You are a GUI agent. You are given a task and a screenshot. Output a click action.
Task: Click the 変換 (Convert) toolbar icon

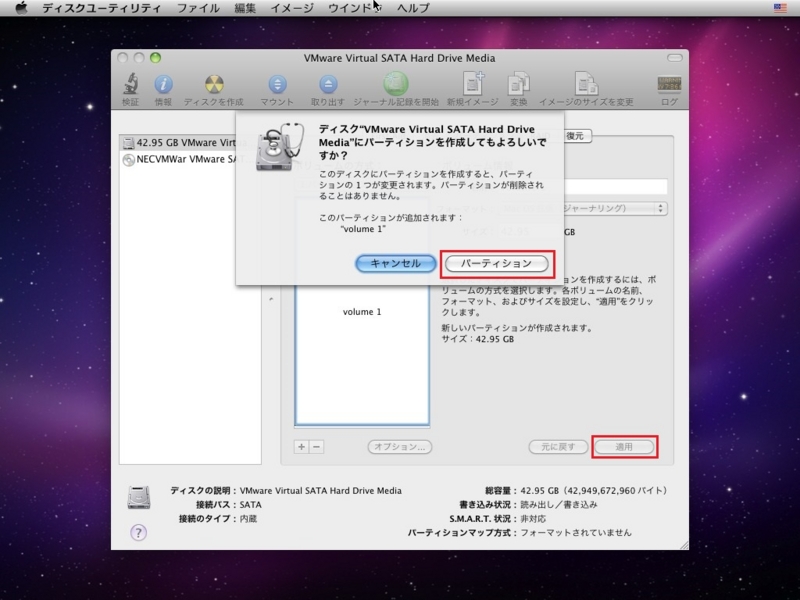pos(518,83)
